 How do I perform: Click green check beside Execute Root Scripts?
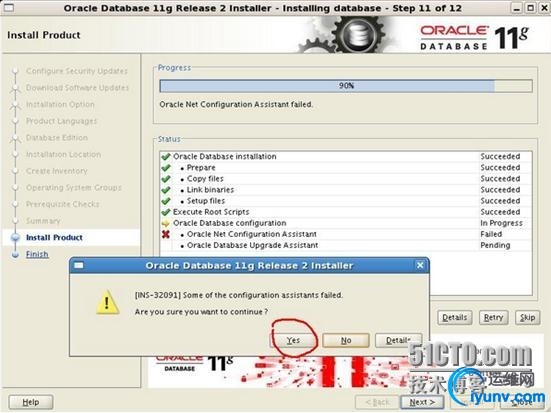pyautogui.click(x=166, y=212)
